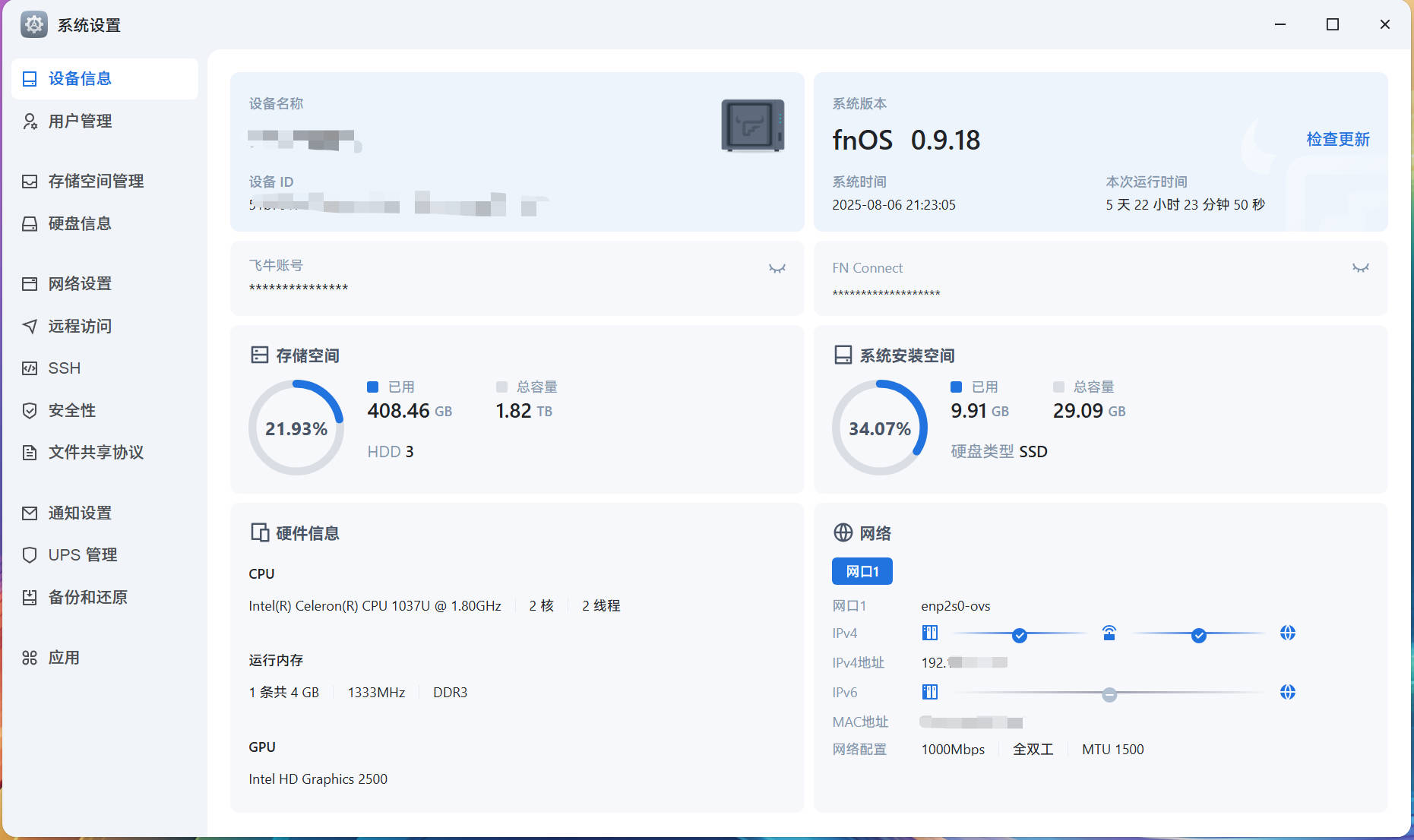This screenshot has height=840, width=1414.
Task: Open UPS 管理 in the sidebar
Action: tap(82, 555)
